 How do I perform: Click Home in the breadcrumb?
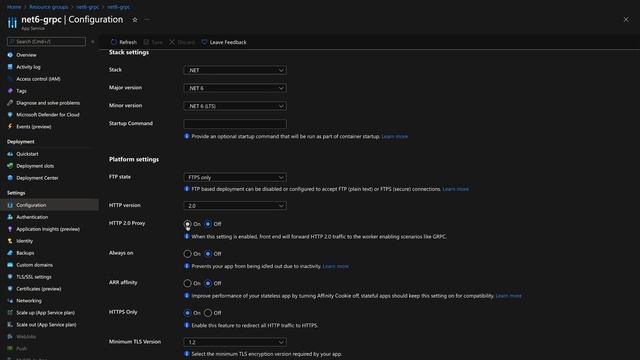14,7
